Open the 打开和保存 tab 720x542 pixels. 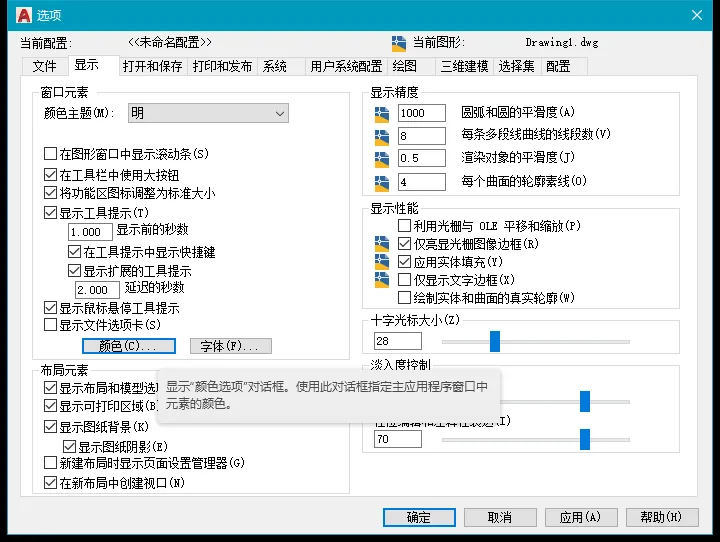[x=152, y=66]
